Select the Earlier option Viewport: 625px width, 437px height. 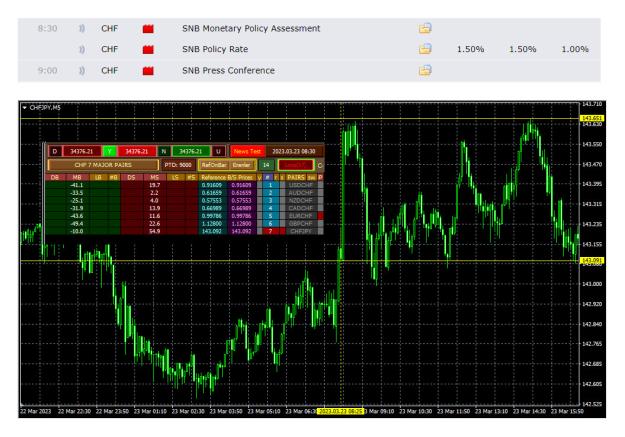pos(241,165)
